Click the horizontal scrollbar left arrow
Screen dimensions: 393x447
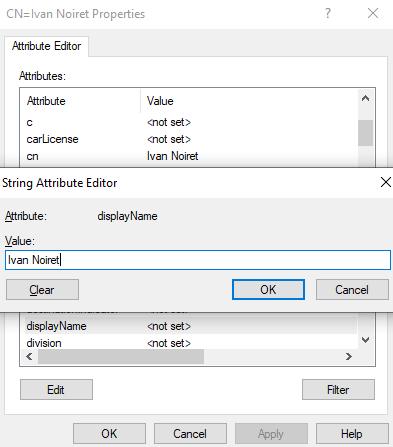(x=29, y=357)
